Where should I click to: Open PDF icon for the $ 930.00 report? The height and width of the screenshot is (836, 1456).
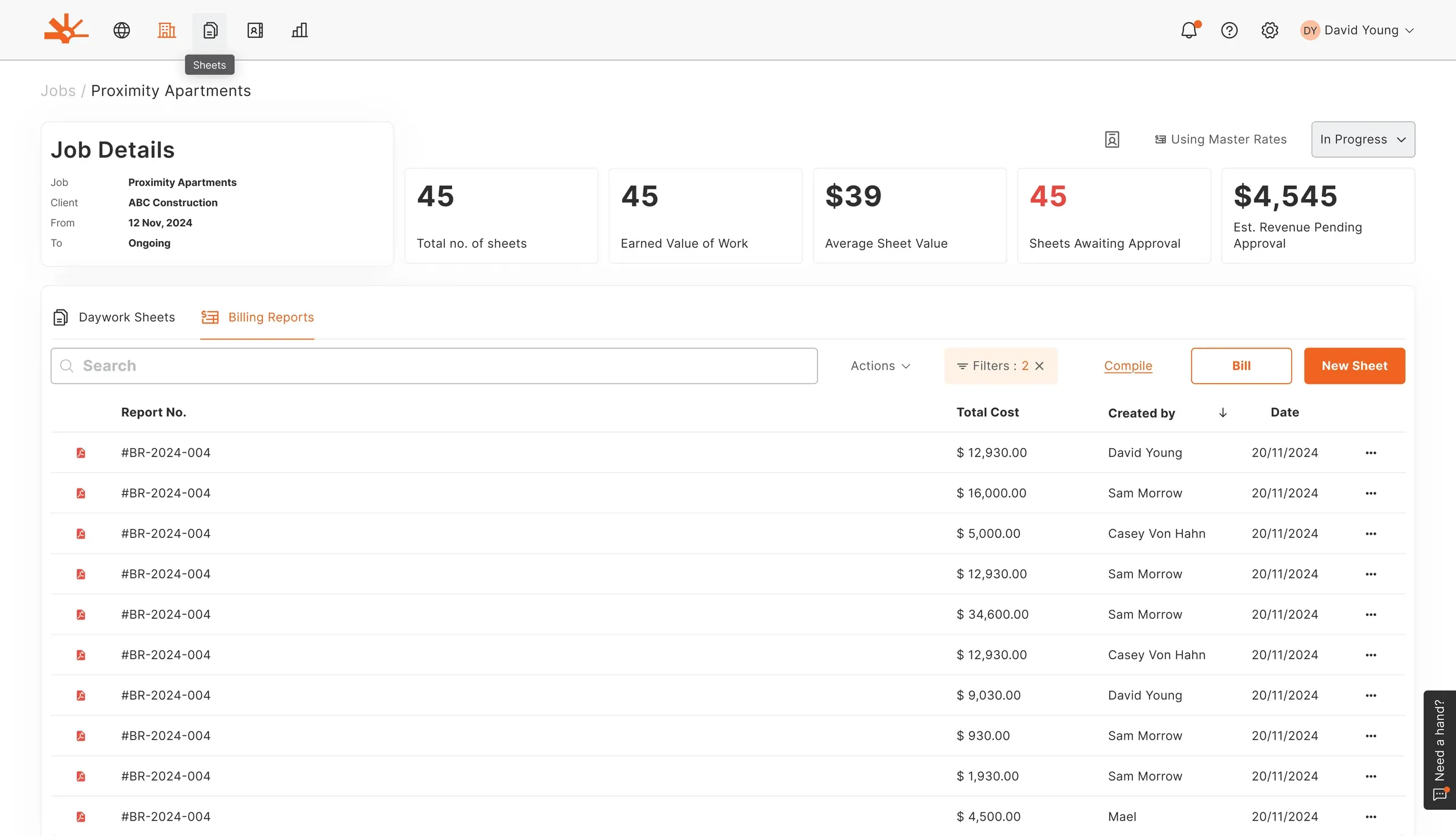click(81, 736)
